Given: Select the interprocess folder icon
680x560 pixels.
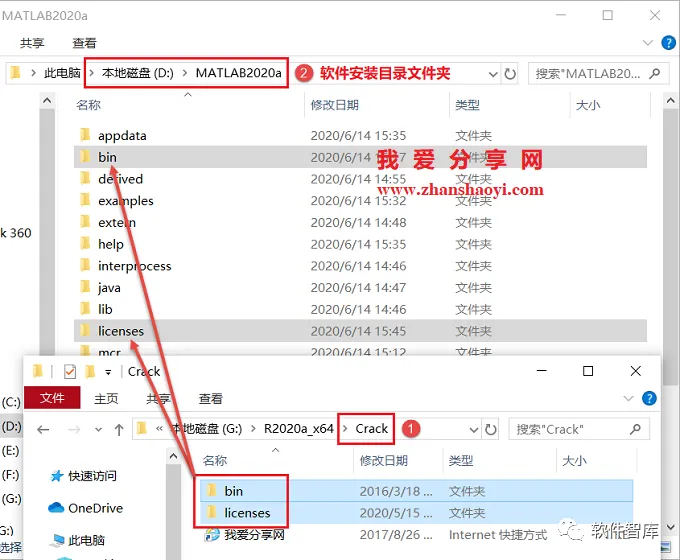Looking at the screenshot, I should click(85, 265).
